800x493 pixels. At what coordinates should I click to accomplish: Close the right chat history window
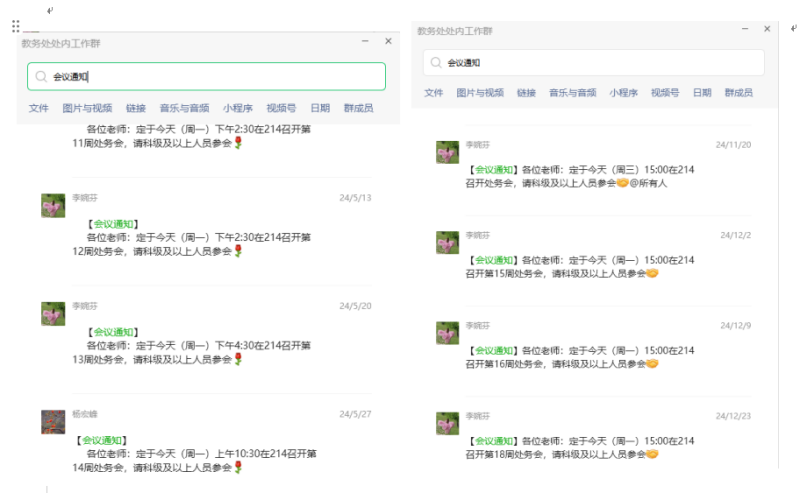(x=768, y=30)
